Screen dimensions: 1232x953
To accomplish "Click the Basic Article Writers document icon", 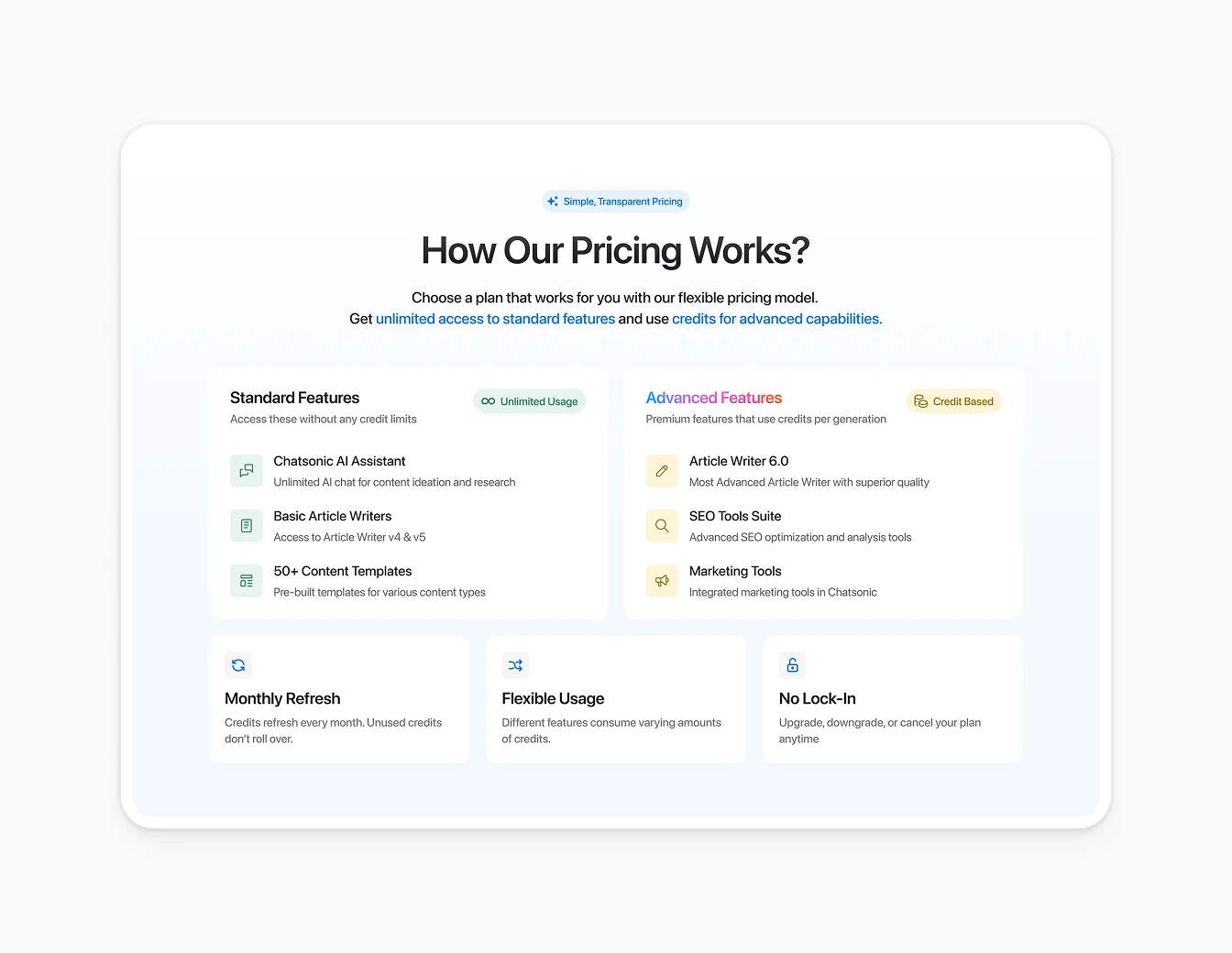I will click(246, 525).
